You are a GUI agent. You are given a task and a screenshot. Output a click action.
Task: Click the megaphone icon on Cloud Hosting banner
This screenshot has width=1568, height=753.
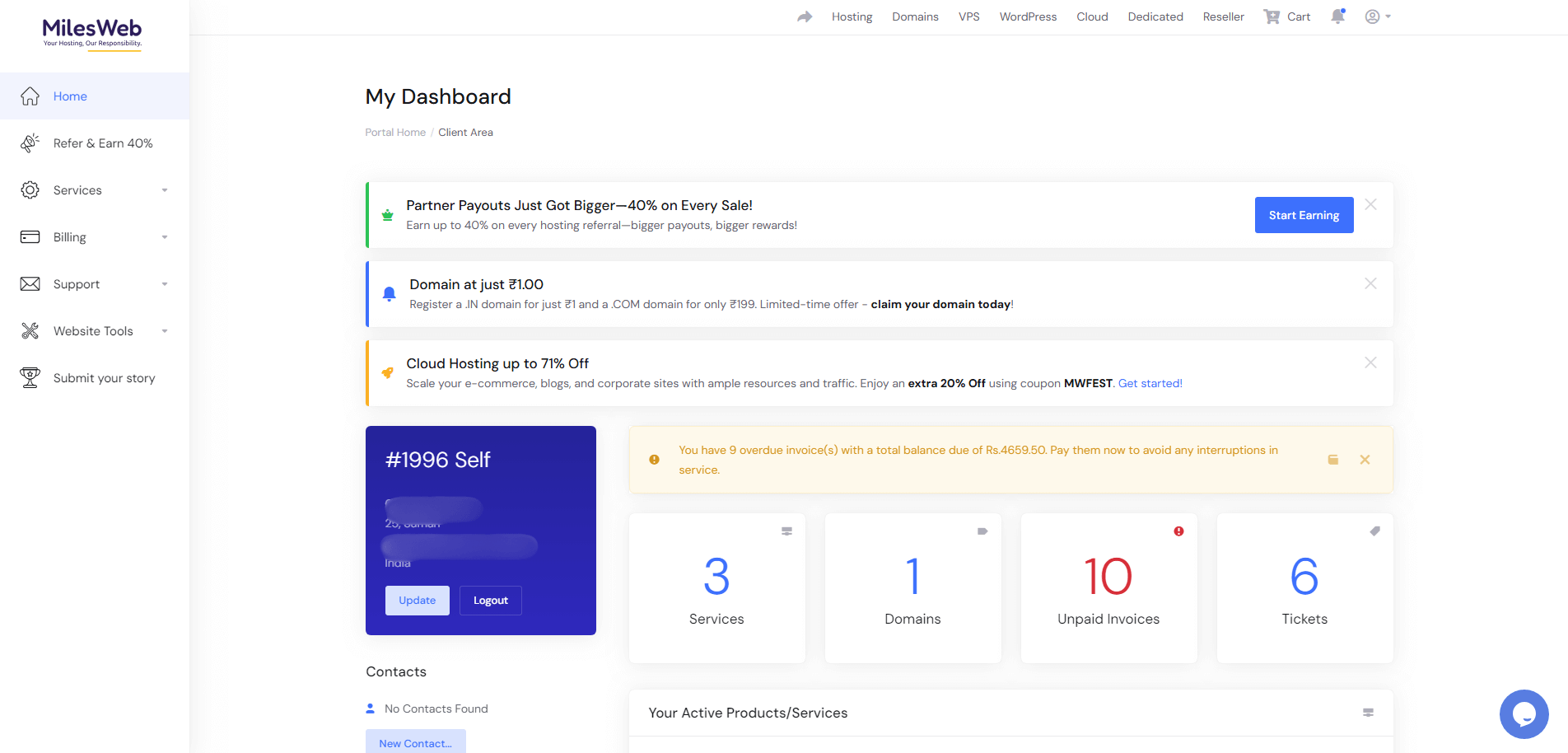[387, 373]
